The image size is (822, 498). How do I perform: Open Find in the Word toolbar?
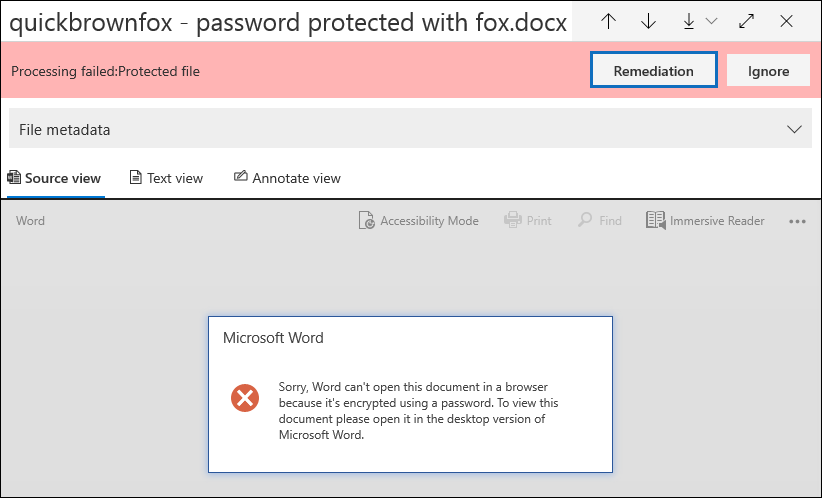click(x=600, y=221)
